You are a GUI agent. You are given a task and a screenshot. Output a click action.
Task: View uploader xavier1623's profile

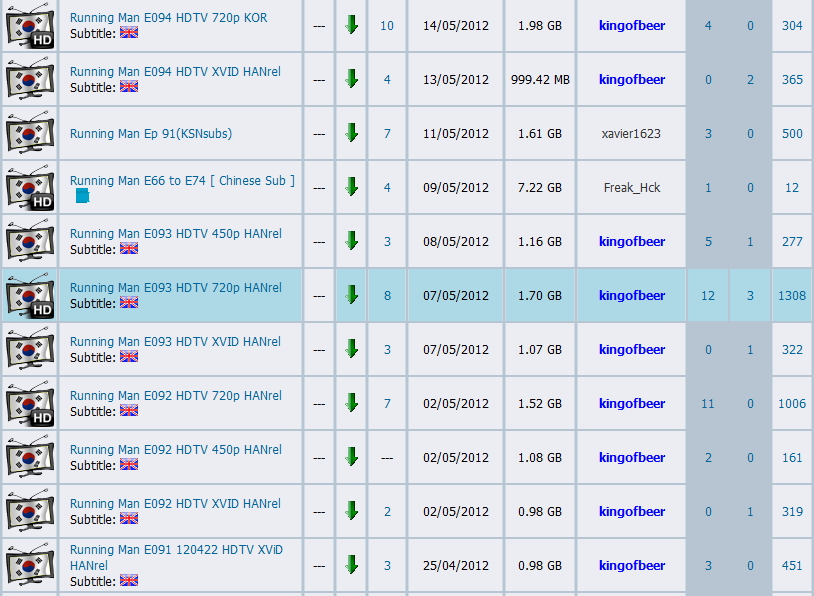pyautogui.click(x=631, y=133)
